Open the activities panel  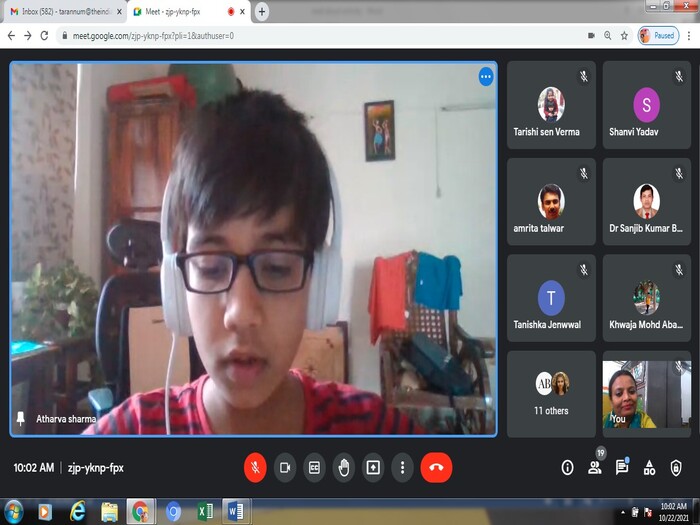649,467
